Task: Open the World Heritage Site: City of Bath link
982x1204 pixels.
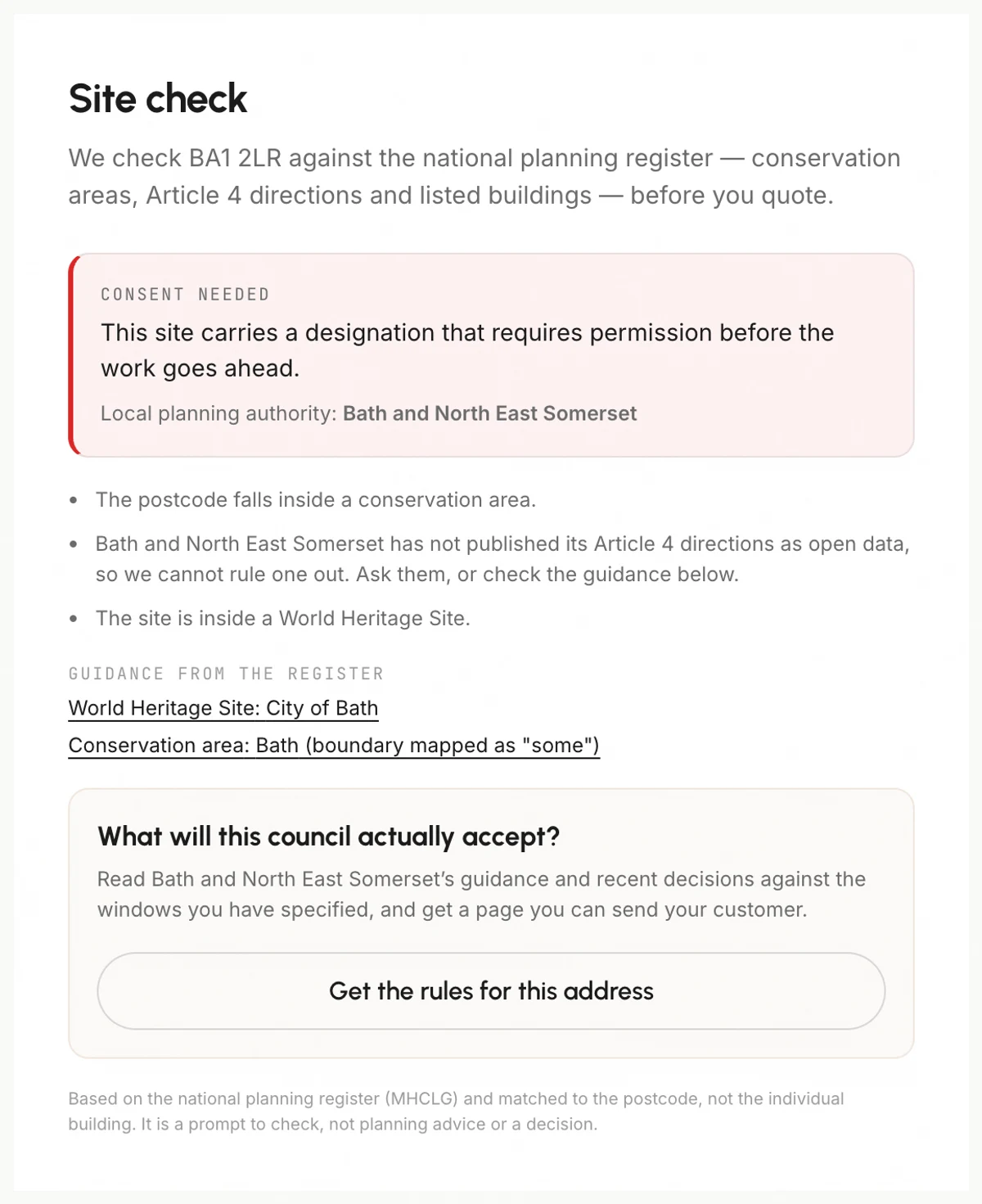Action: pos(223,708)
